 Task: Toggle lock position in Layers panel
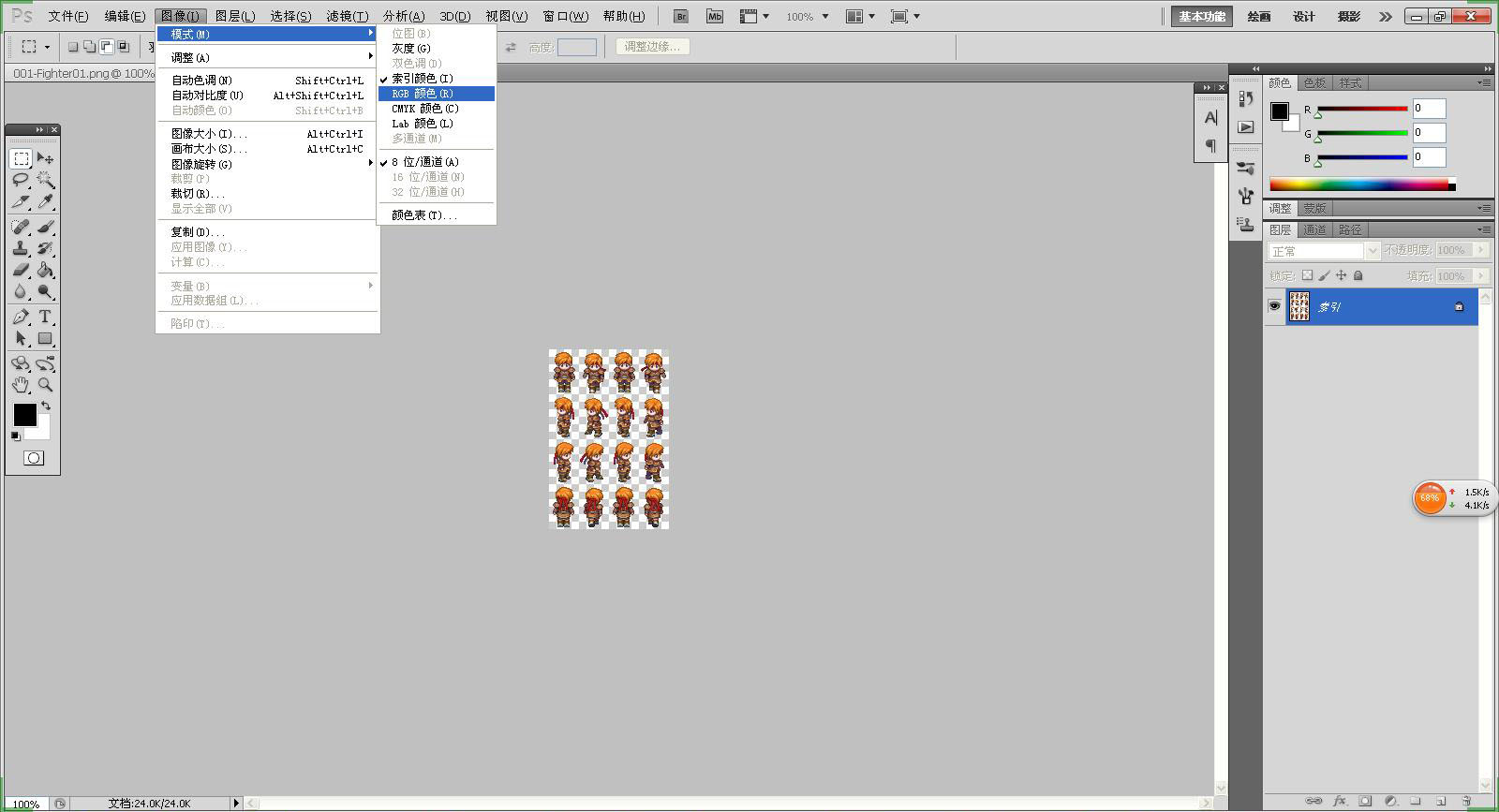click(1342, 275)
